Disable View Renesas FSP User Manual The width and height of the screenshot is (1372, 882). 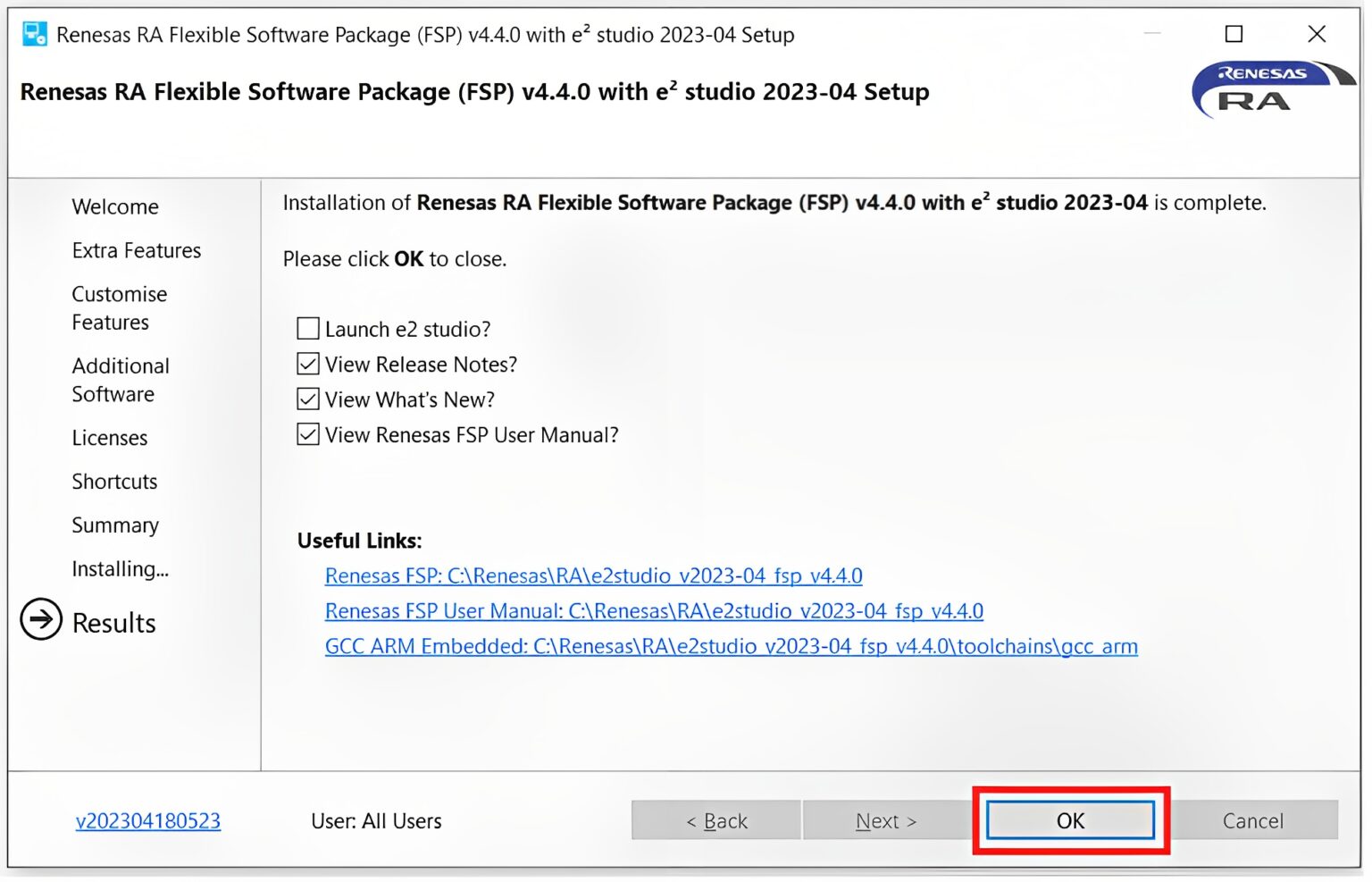307,434
